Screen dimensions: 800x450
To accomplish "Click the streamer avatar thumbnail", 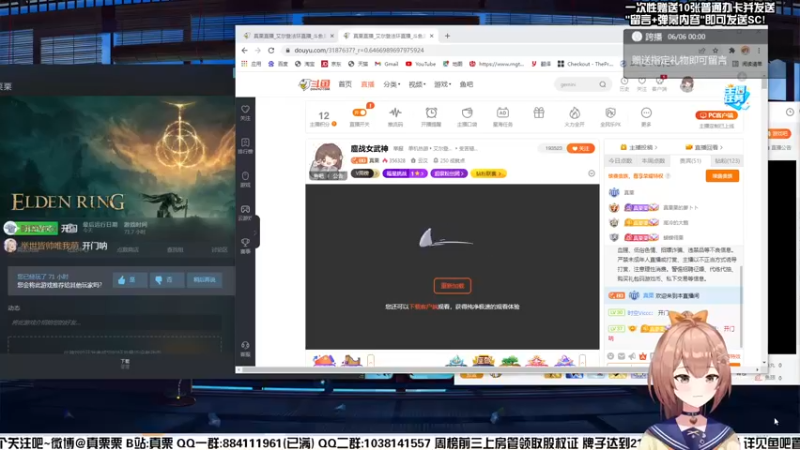I will [x=328, y=159].
